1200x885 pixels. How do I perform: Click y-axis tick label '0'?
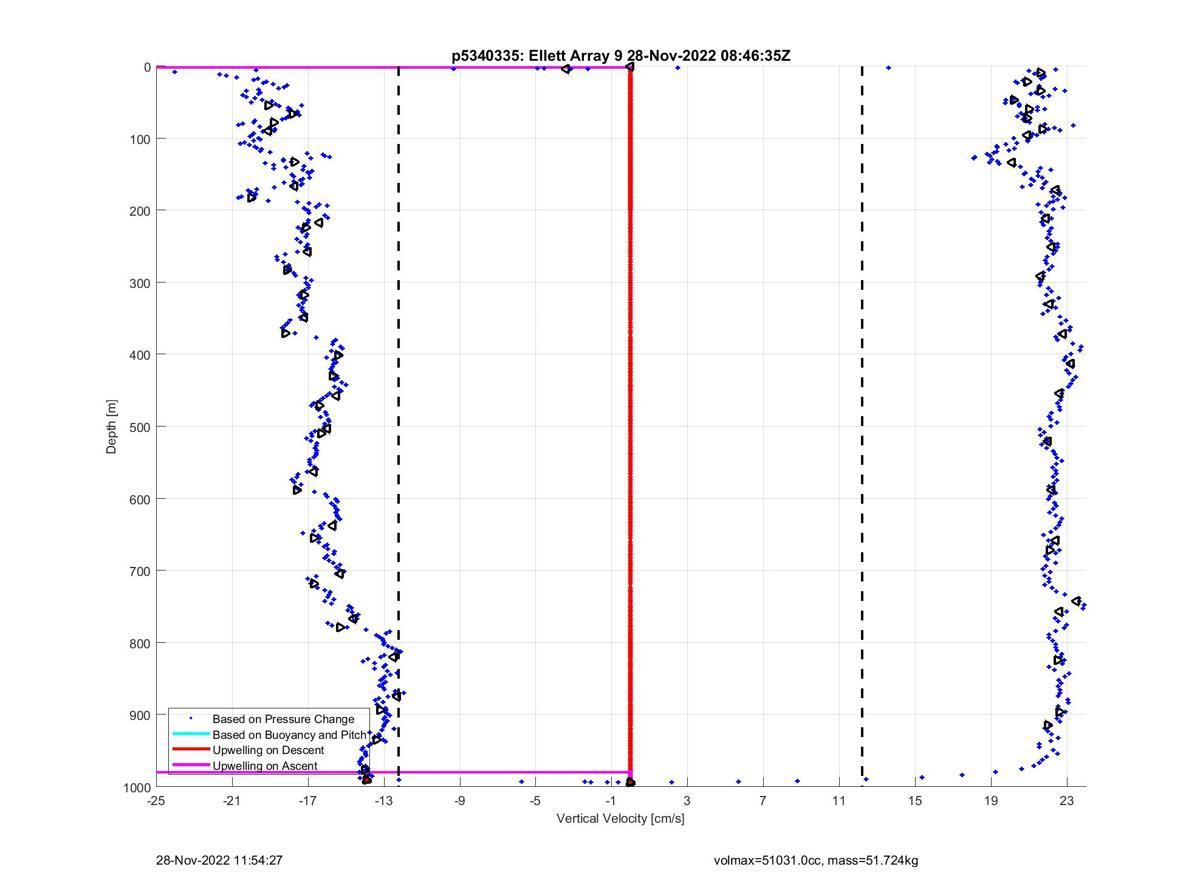[147, 67]
